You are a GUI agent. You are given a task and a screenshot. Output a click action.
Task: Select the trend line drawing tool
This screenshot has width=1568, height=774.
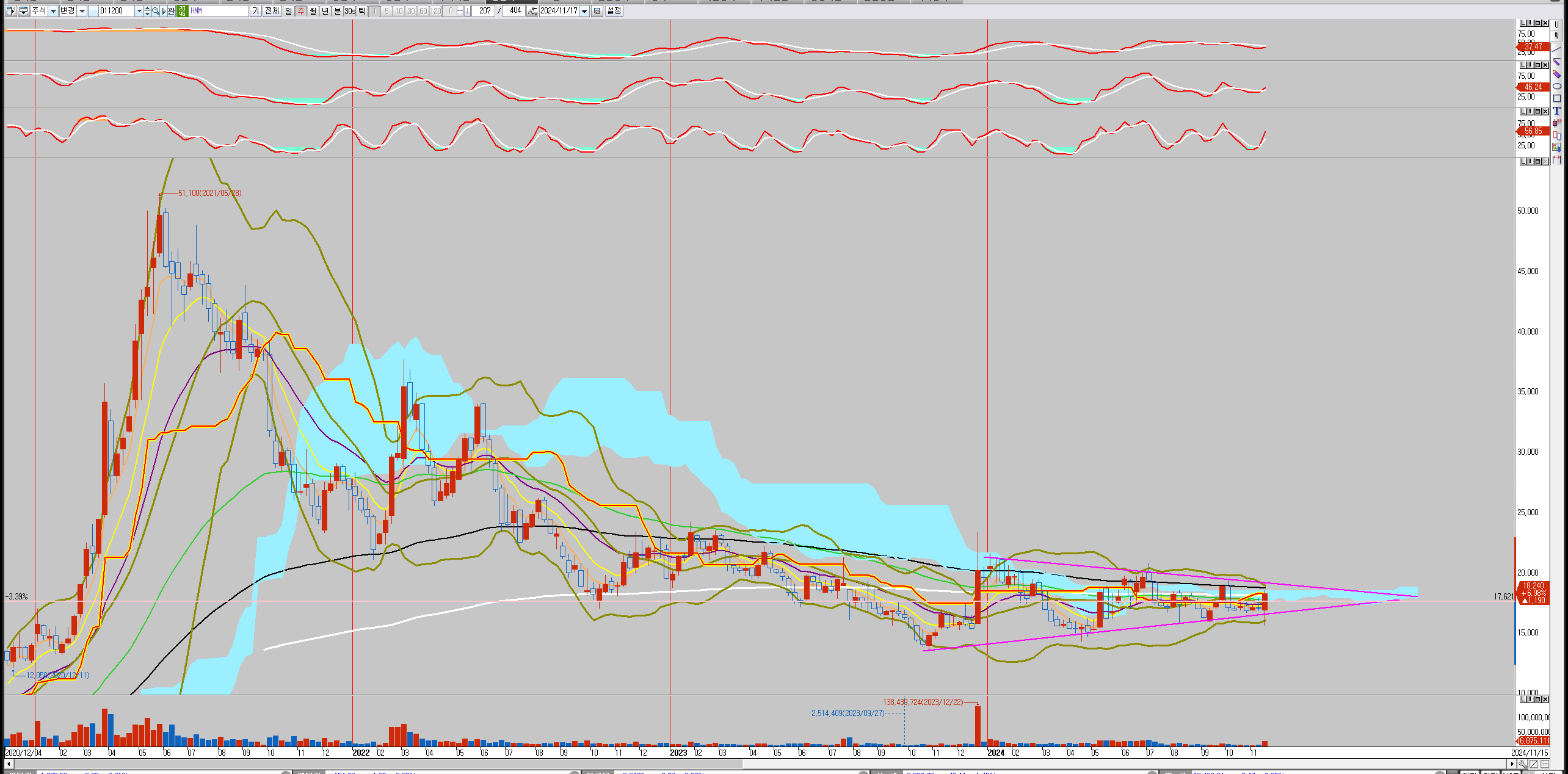tap(1556, 49)
